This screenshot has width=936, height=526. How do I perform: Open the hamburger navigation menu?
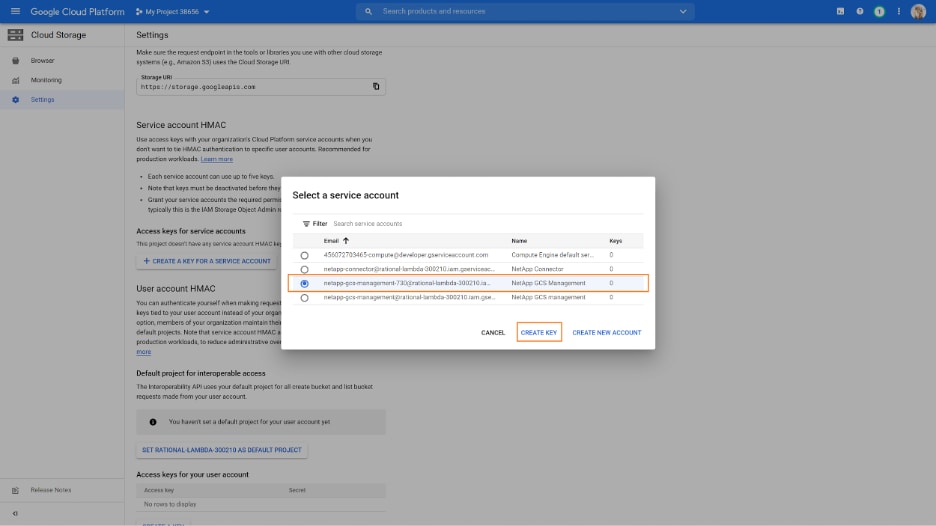(x=15, y=11)
